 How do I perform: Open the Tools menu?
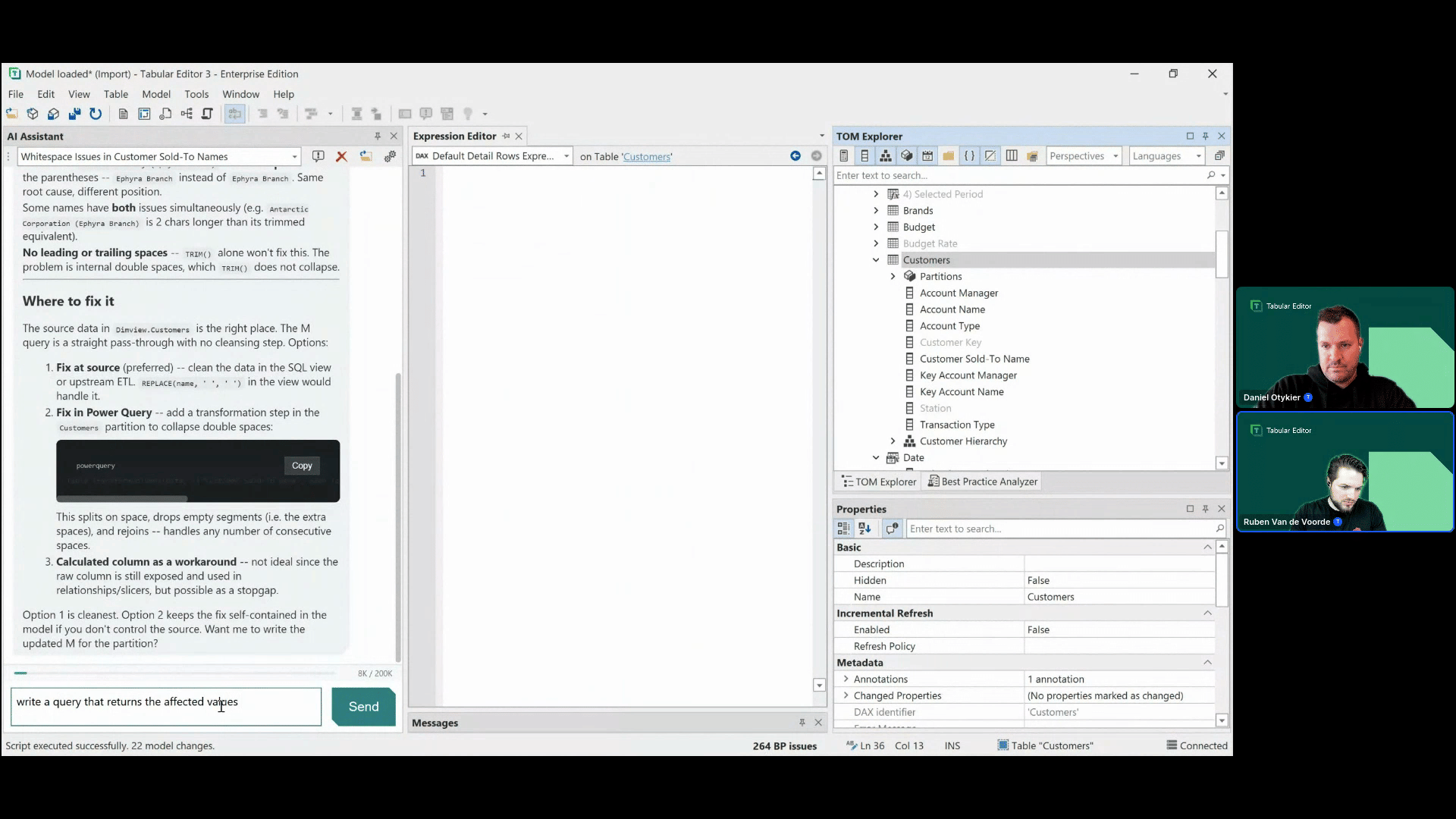click(196, 94)
